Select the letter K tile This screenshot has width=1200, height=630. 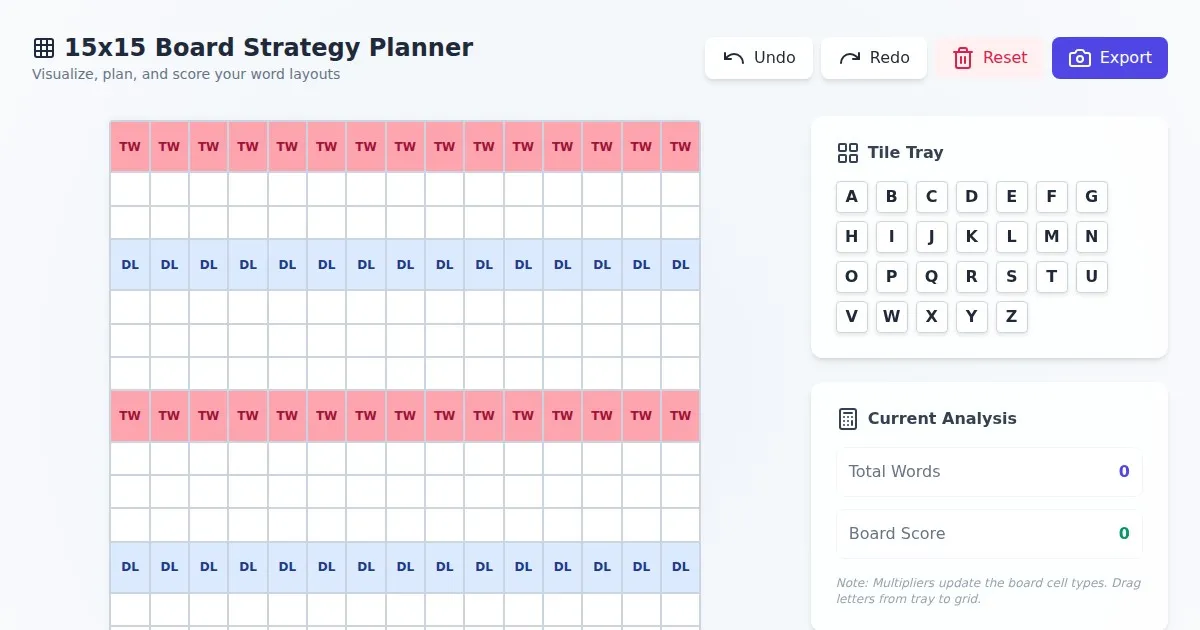(x=972, y=237)
